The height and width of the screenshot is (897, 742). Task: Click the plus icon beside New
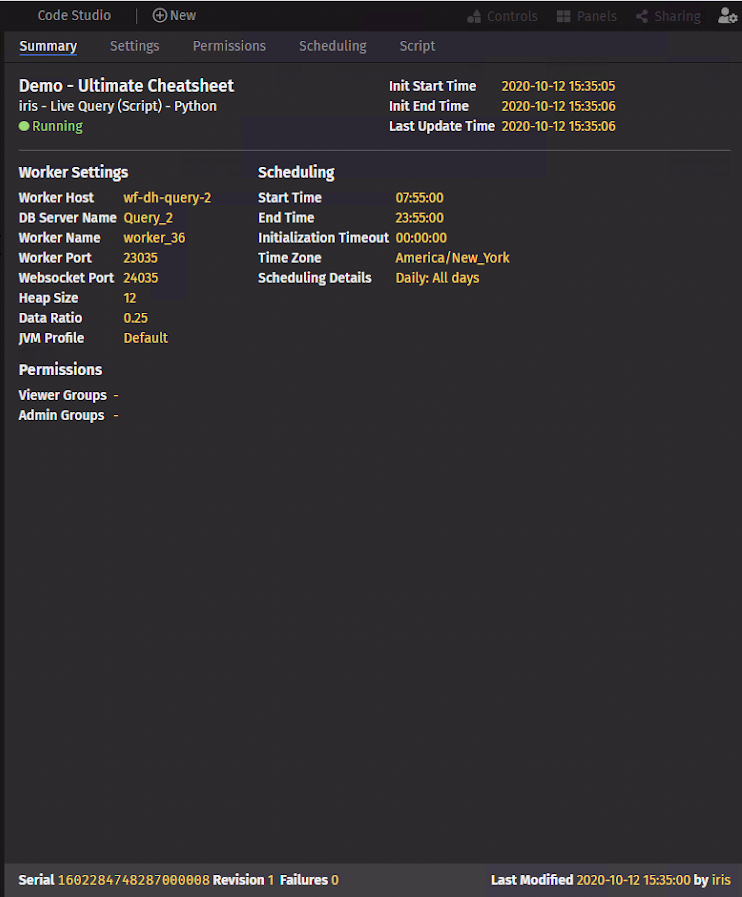click(x=159, y=16)
